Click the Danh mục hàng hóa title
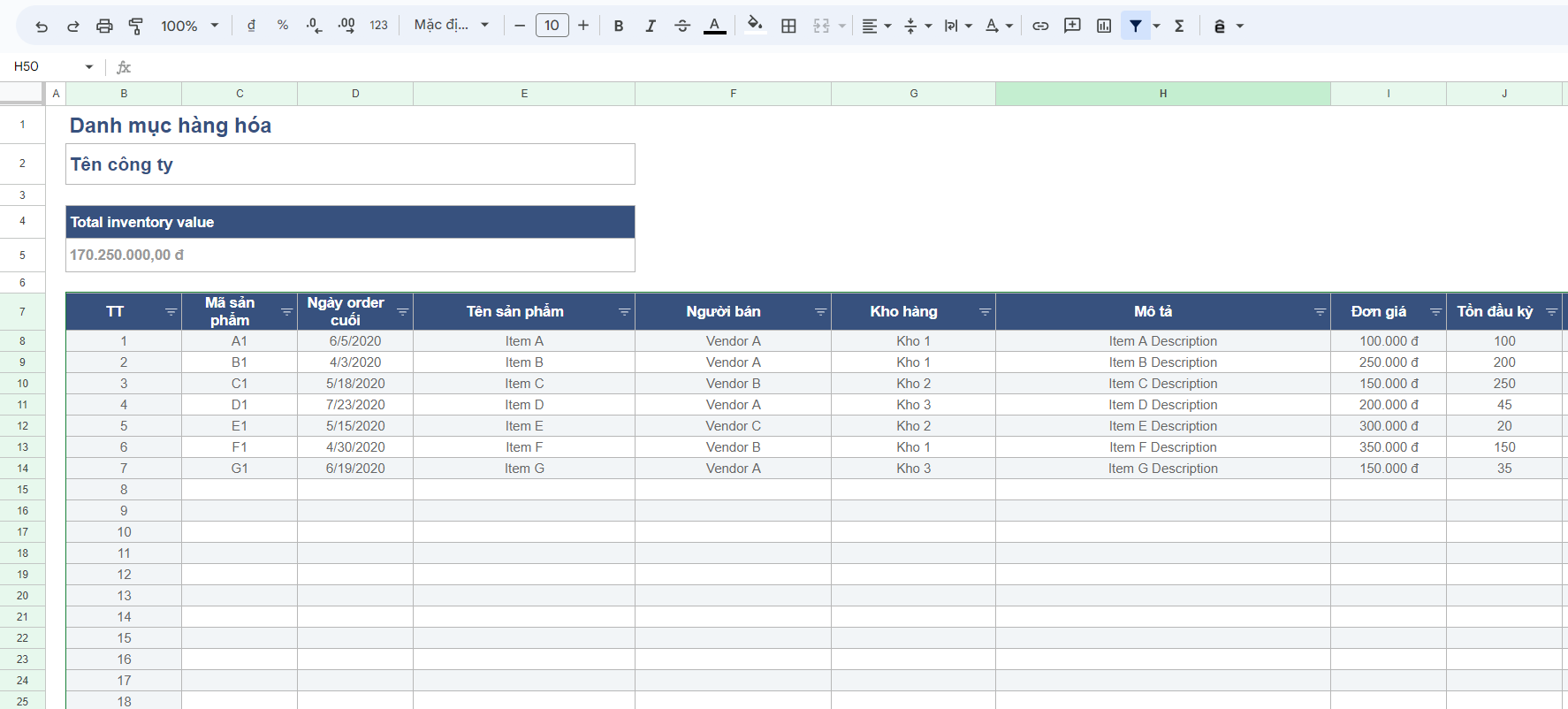 (171, 126)
